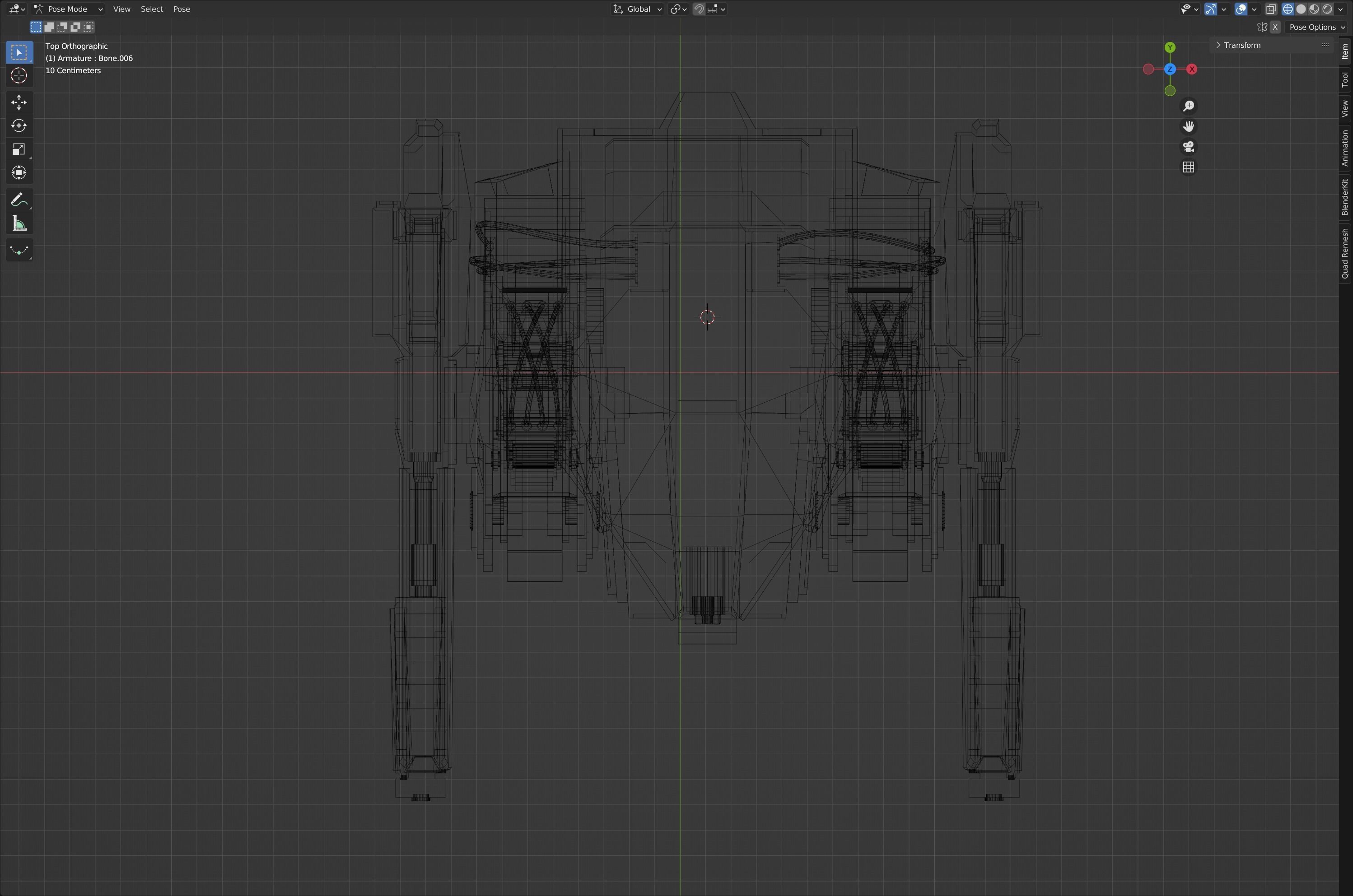The image size is (1353, 896).
Task: Open overlays options dropdown arrow
Action: pyautogui.click(x=1254, y=9)
